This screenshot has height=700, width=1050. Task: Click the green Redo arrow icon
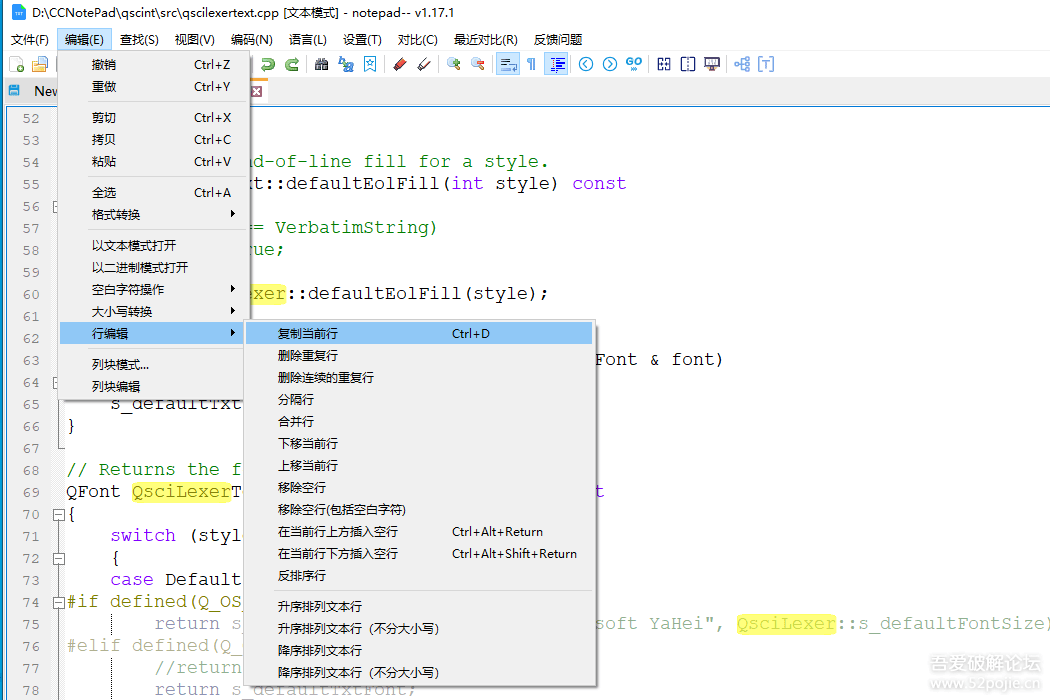pos(292,64)
